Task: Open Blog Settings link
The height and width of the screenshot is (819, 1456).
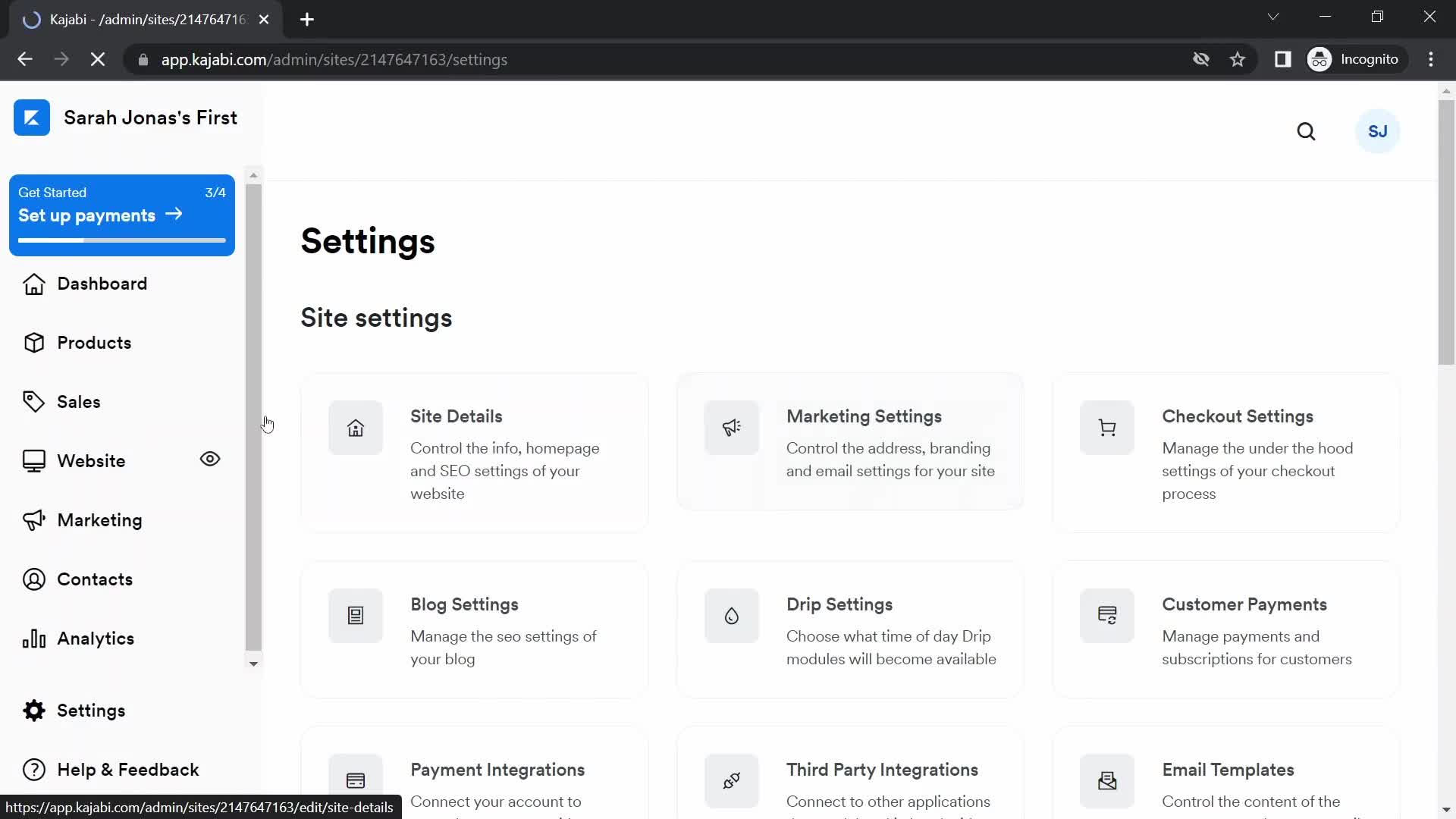Action: (464, 604)
